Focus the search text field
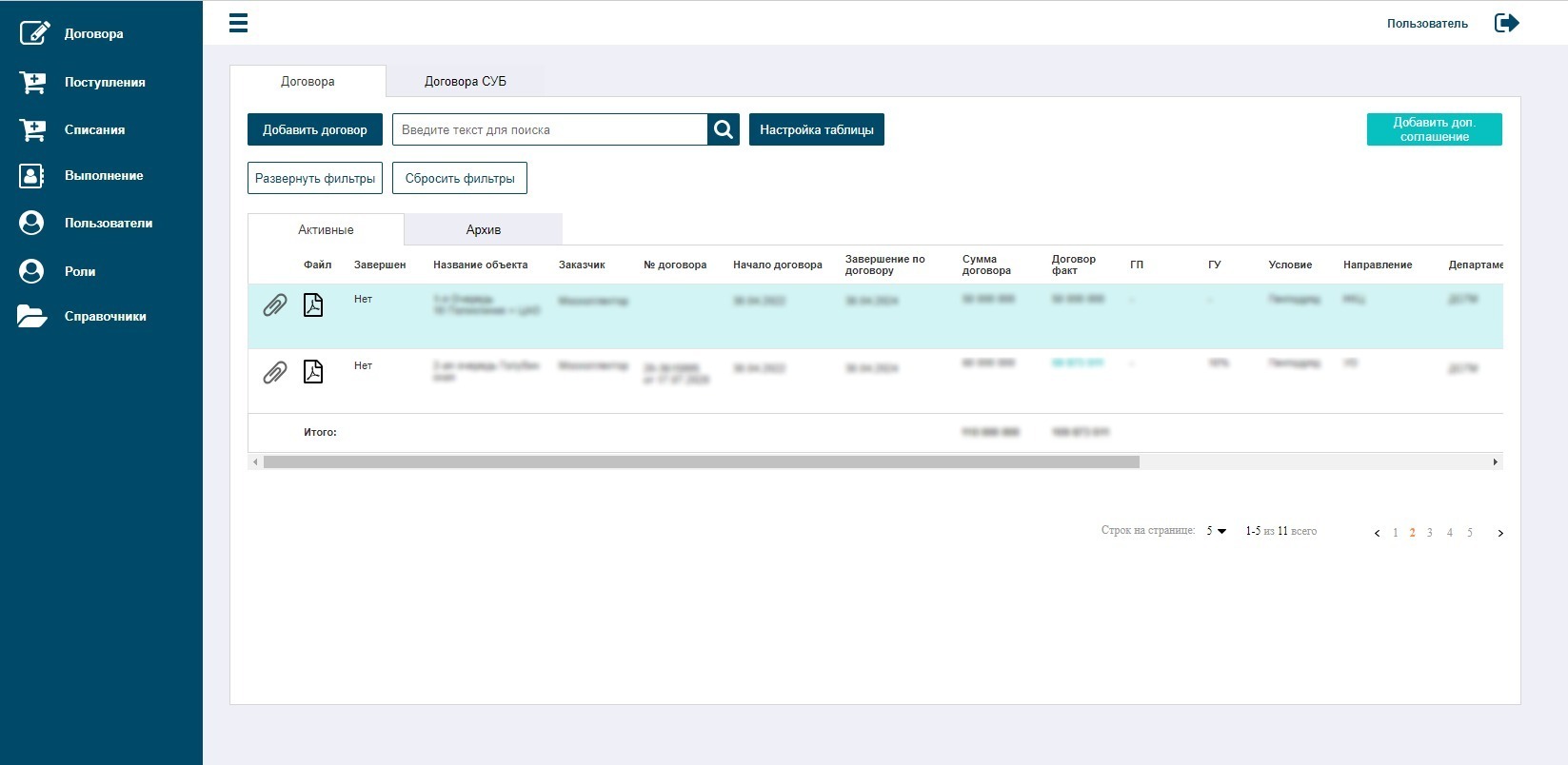1568x765 pixels. point(550,129)
